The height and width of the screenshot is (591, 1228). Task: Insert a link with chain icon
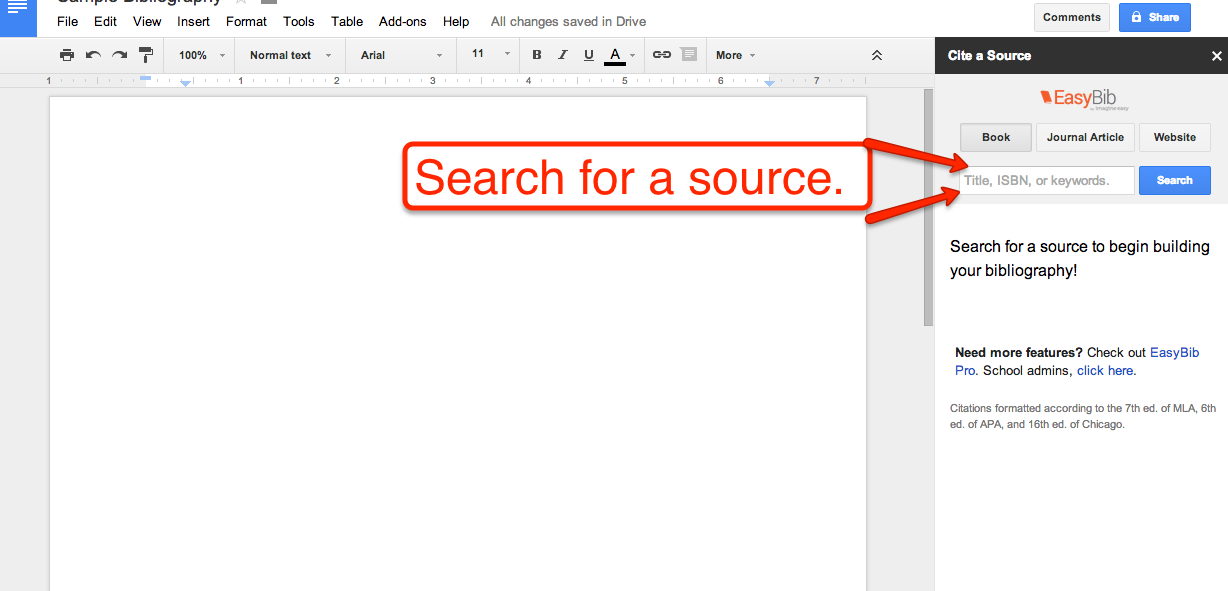pos(662,55)
